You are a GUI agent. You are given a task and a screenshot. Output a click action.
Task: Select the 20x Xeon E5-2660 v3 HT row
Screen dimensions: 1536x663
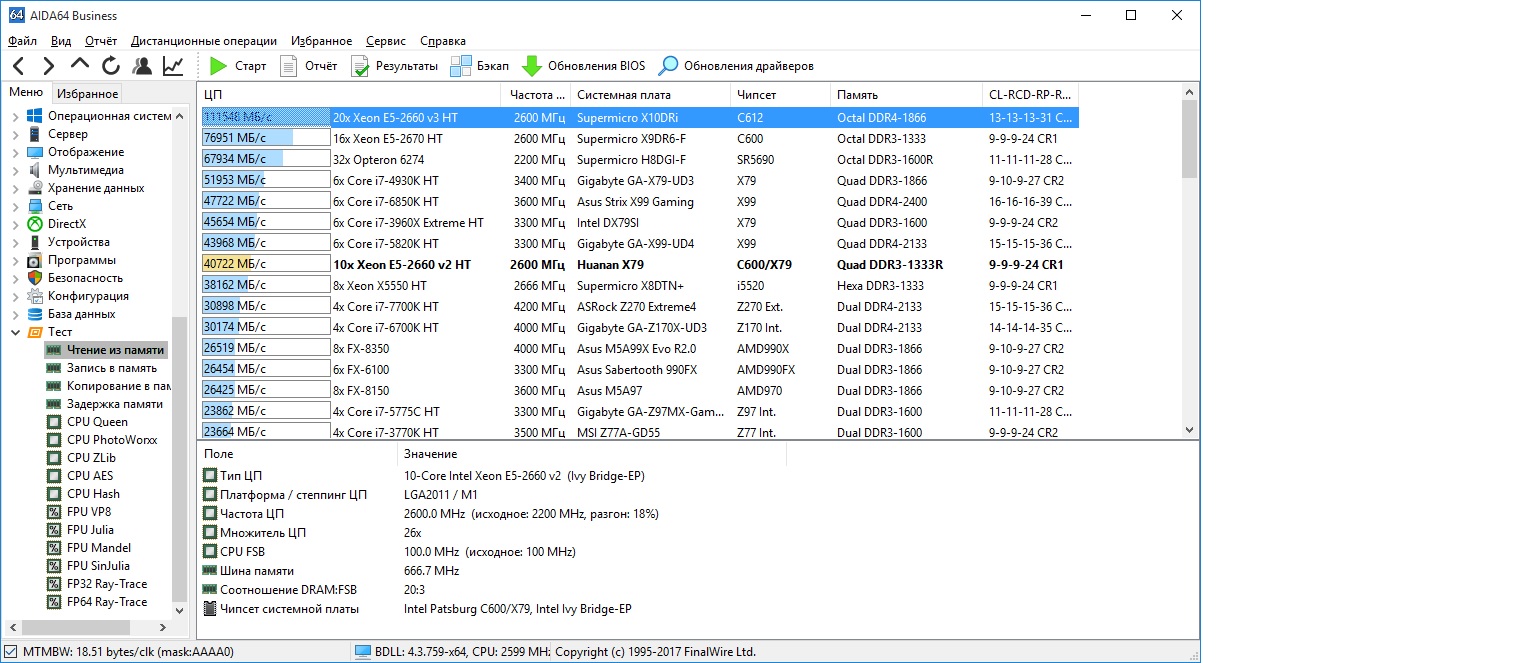coord(639,117)
